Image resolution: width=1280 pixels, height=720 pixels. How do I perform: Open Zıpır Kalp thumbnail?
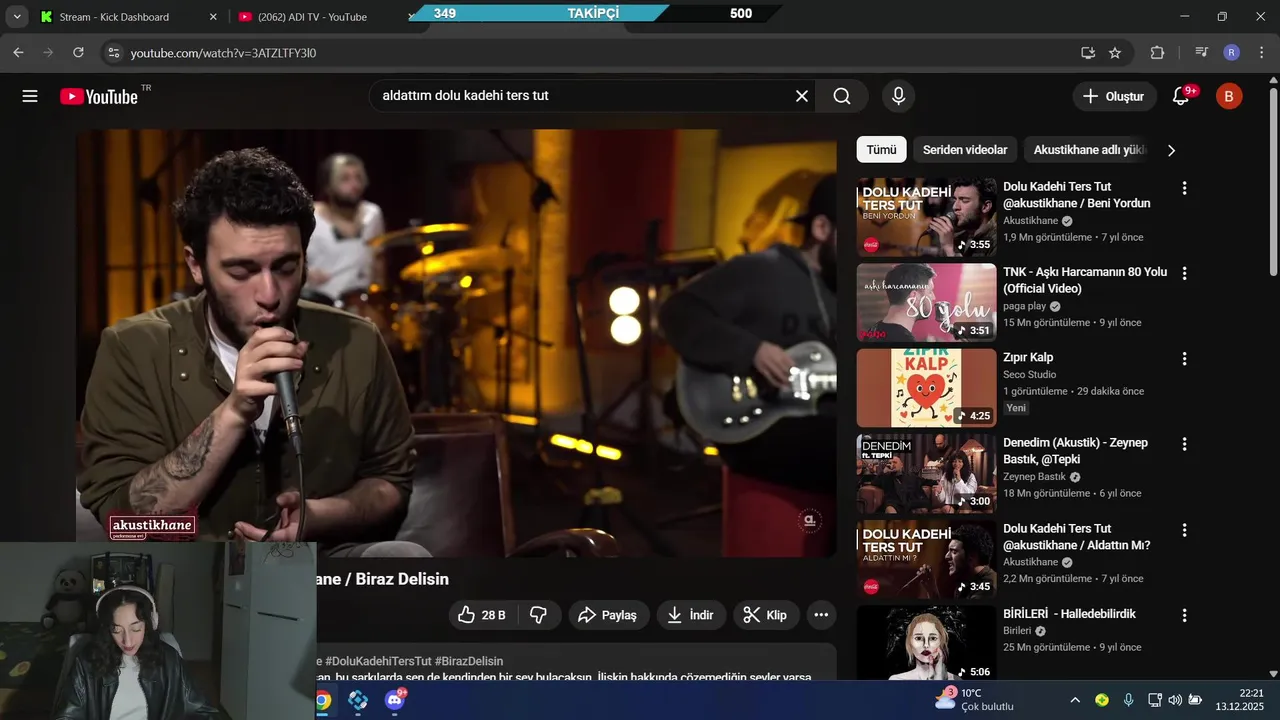pos(926,388)
